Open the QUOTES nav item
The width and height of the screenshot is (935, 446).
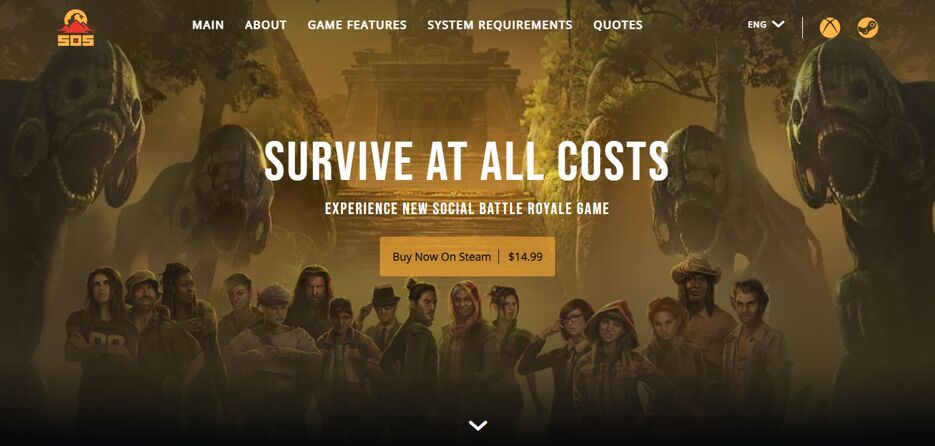[x=618, y=25]
